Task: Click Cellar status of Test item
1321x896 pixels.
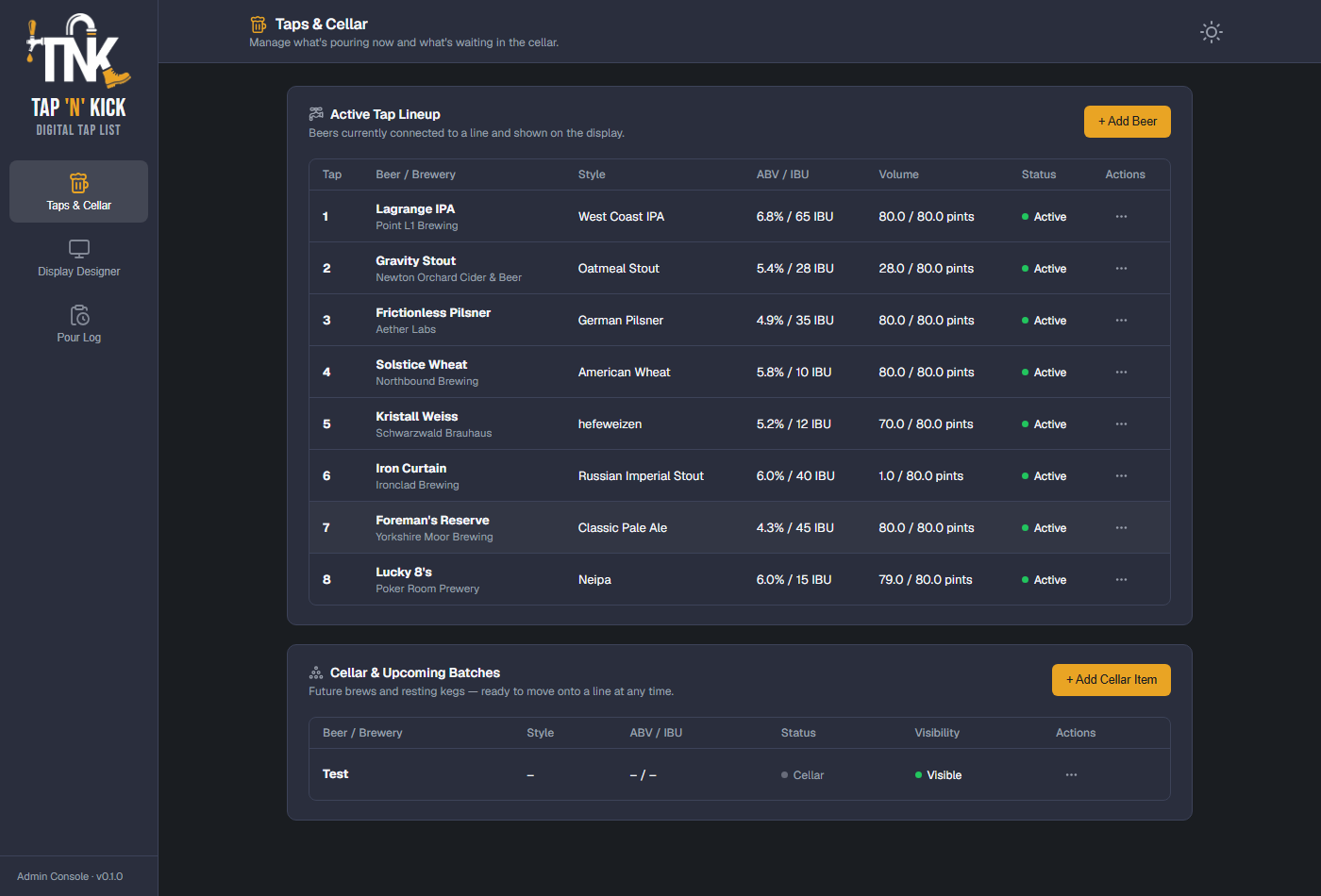Action: pyautogui.click(x=802, y=775)
